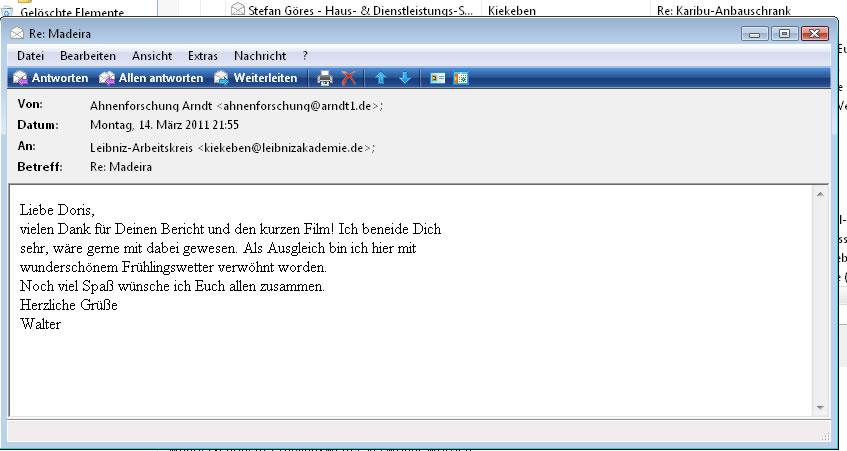Click the Antworten reply button
The height and width of the screenshot is (451, 847).
[51, 78]
